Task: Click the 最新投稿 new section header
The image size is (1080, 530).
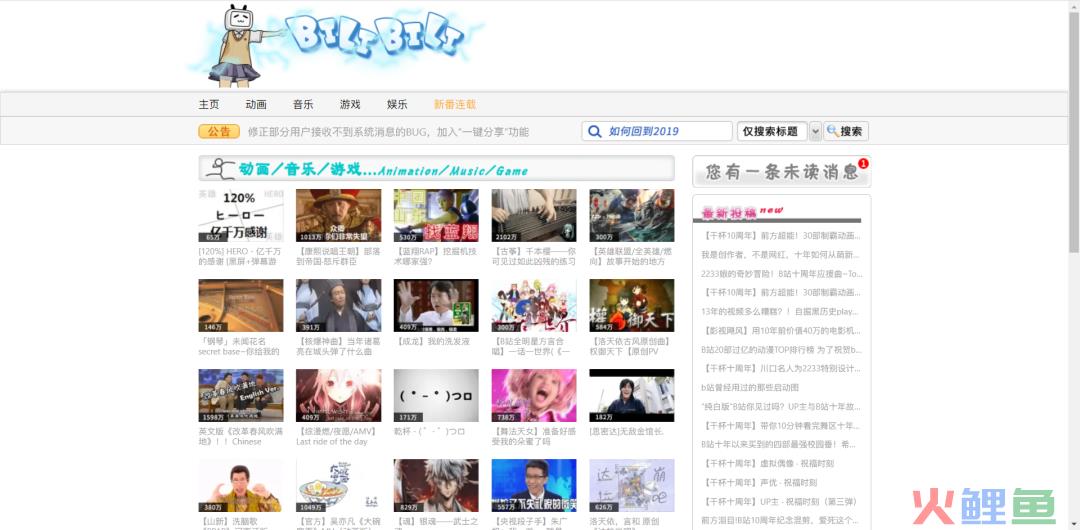Action: 742,213
